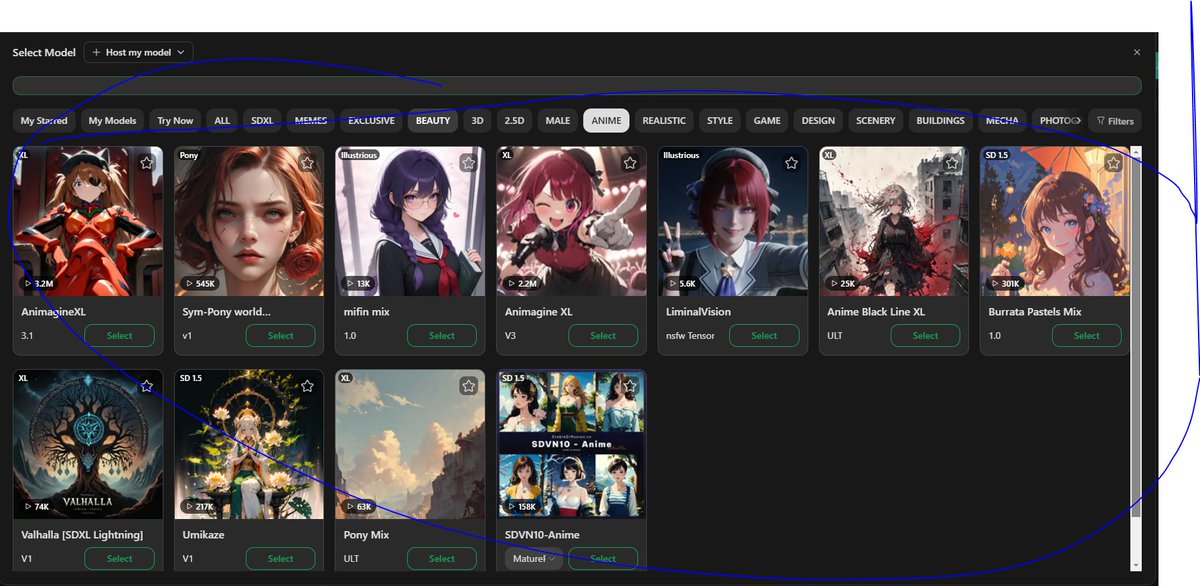The width and height of the screenshot is (1200, 586).
Task: Click Select for AnimagineXL 3.1
Action: (x=119, y=336)
